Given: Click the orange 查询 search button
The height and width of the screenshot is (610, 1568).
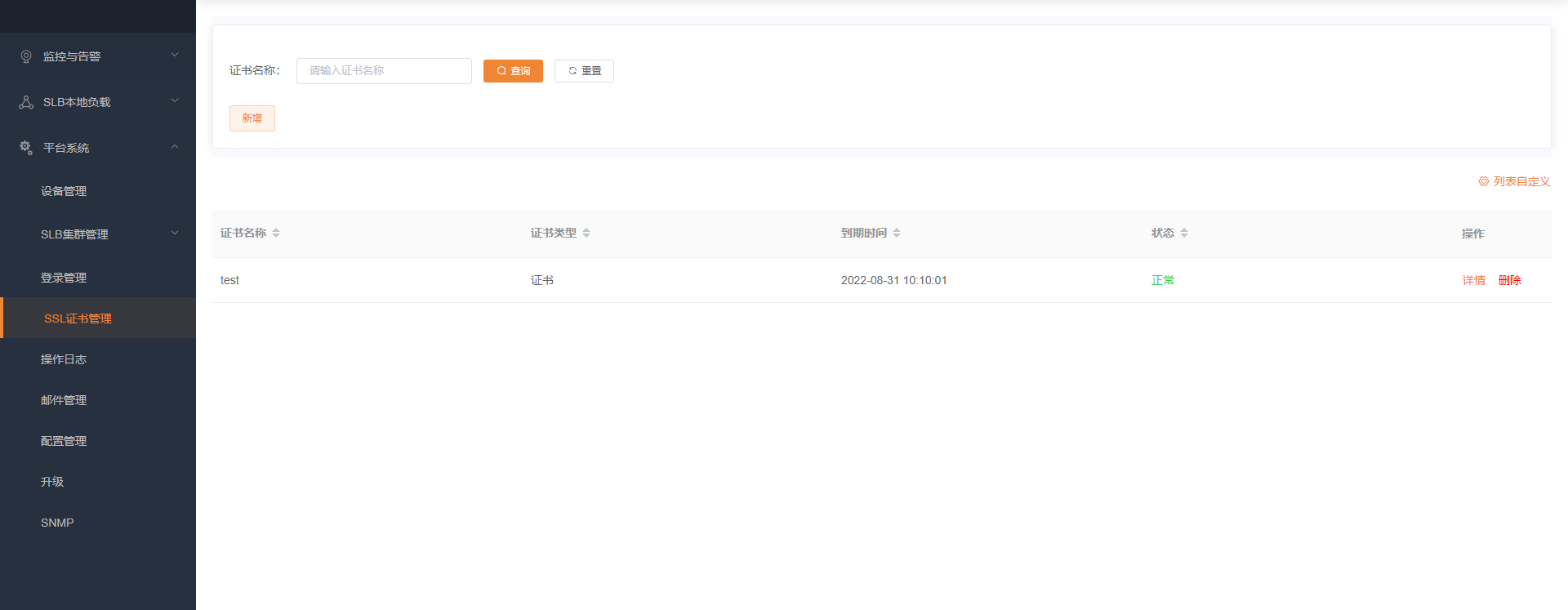Looking at the screenshot, I should click(513, 71).
